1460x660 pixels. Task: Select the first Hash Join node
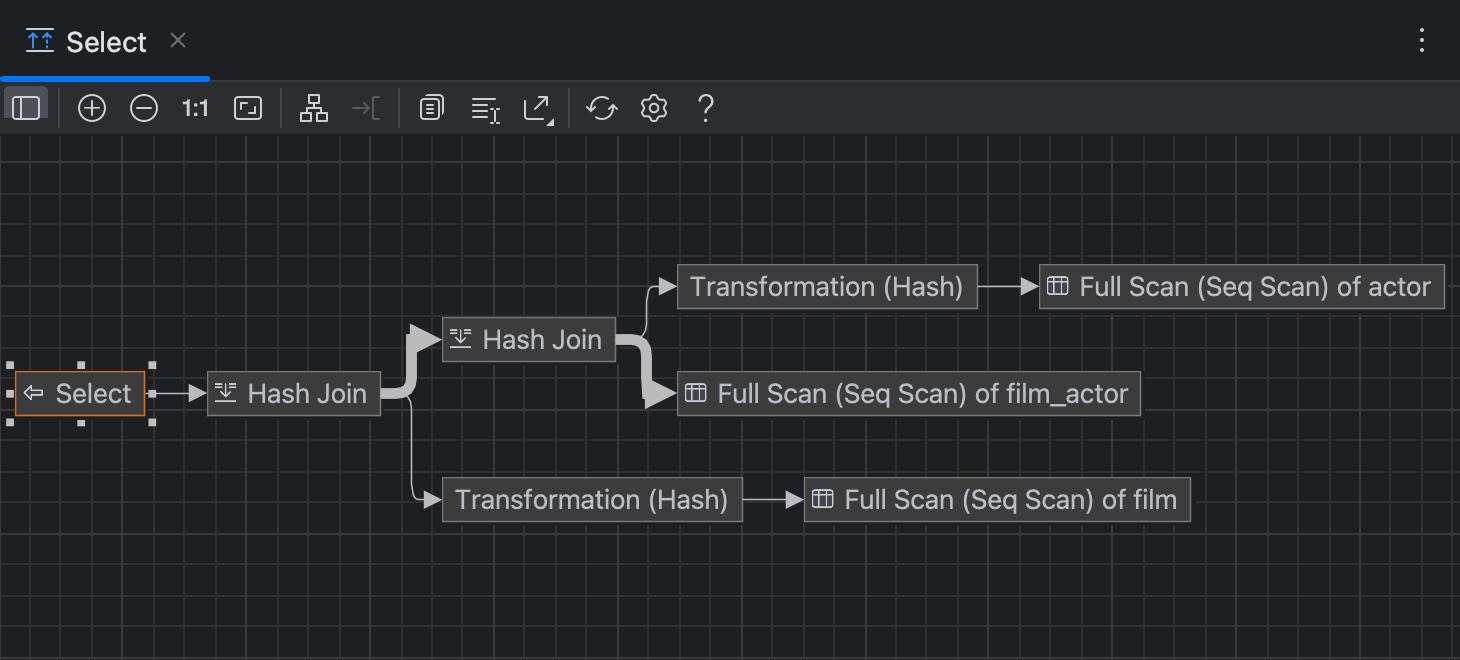click(x=293, y=393)
